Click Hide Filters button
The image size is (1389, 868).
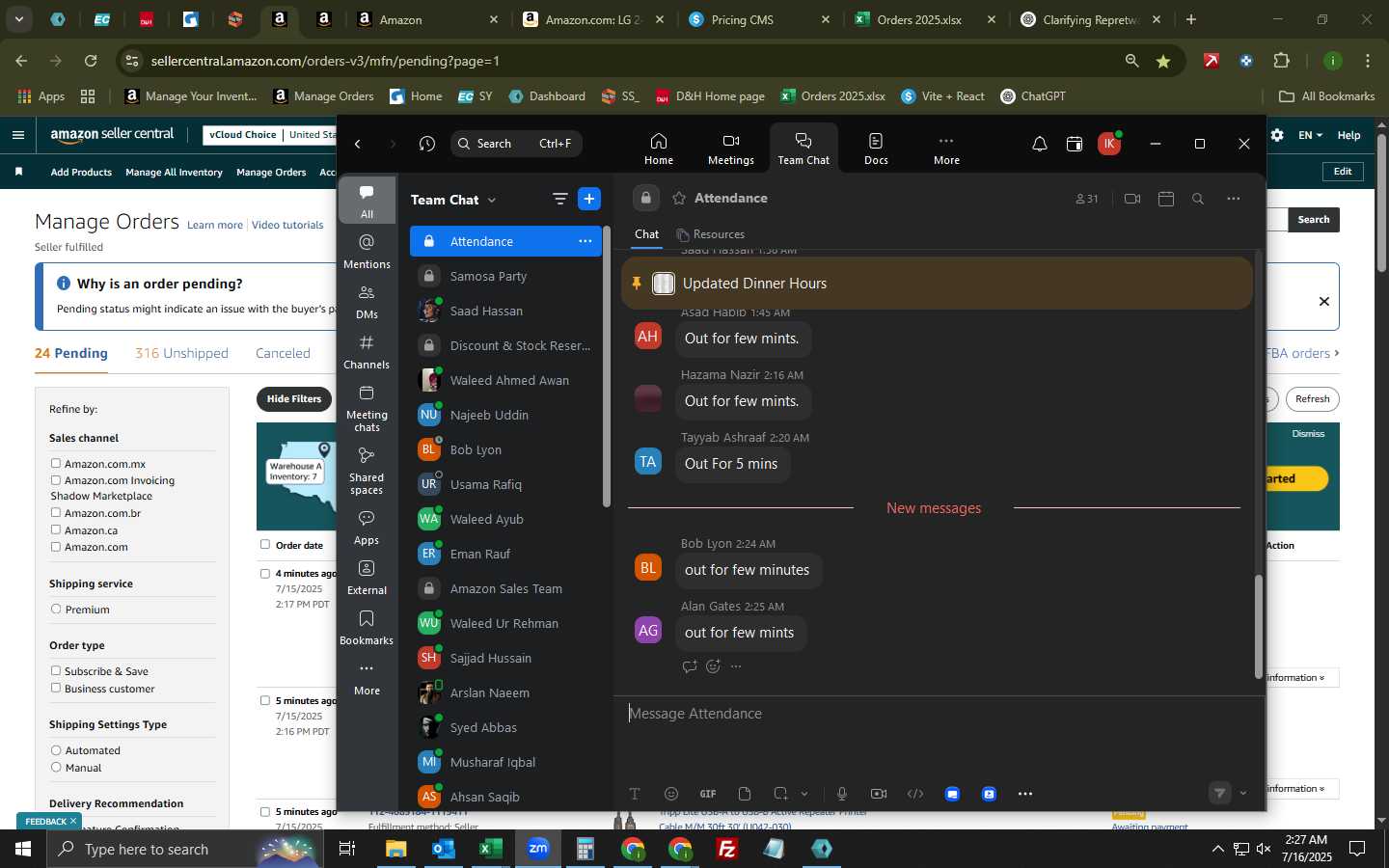pyautogui.click(x=294, y=399)
